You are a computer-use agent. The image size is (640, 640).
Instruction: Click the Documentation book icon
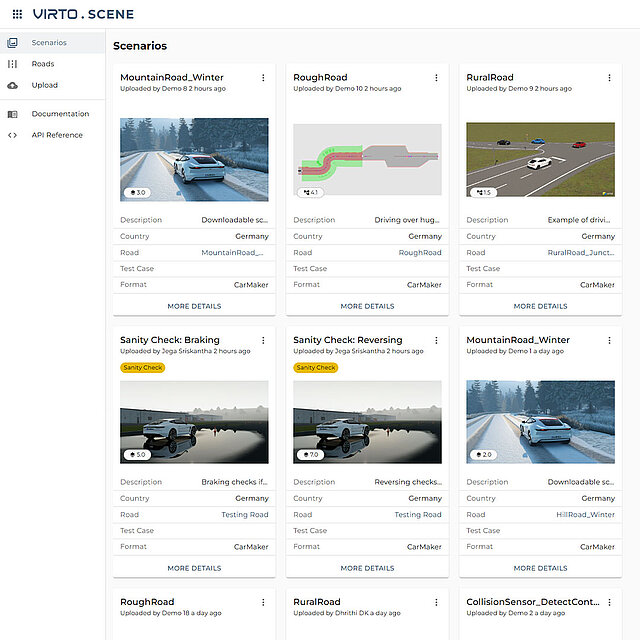tap(12, 114)
